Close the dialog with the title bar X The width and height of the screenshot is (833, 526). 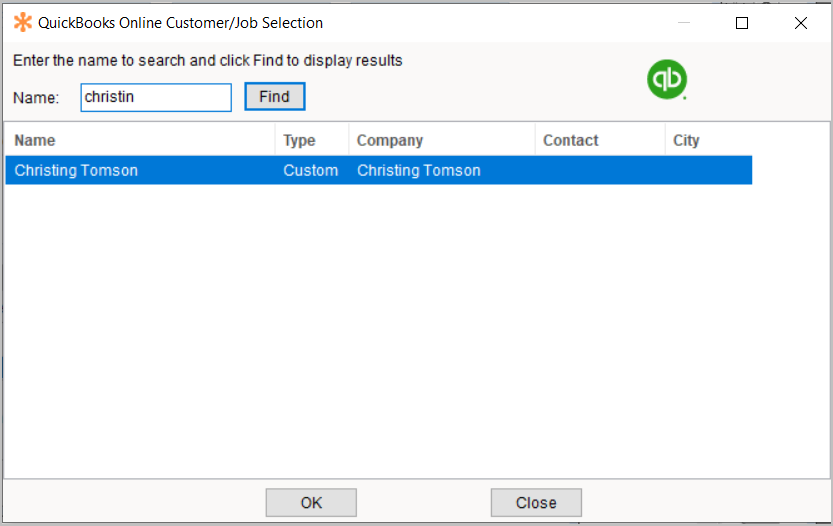tap(800, 22)
